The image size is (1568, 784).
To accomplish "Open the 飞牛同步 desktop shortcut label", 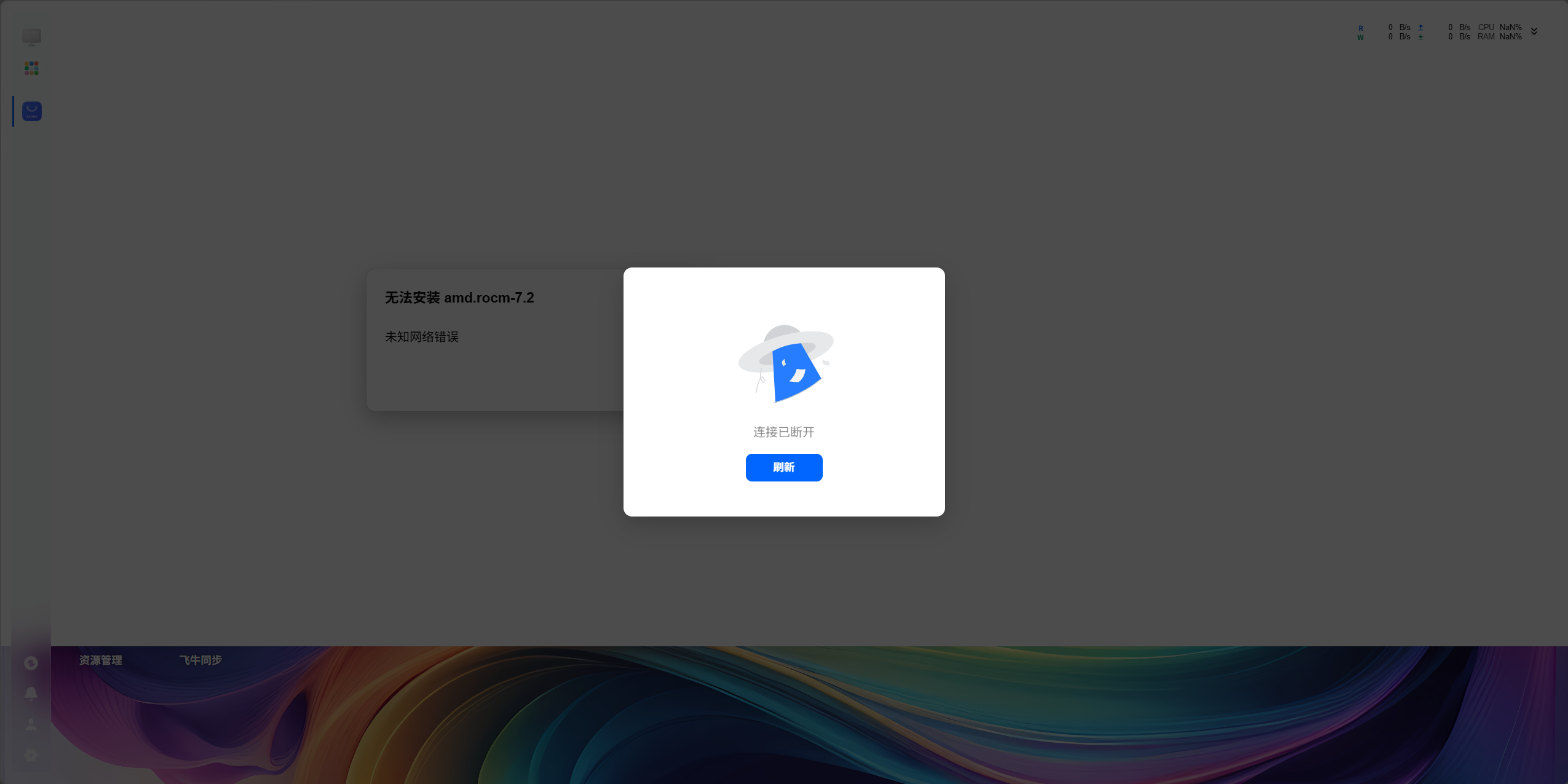I will pos(200,660).
